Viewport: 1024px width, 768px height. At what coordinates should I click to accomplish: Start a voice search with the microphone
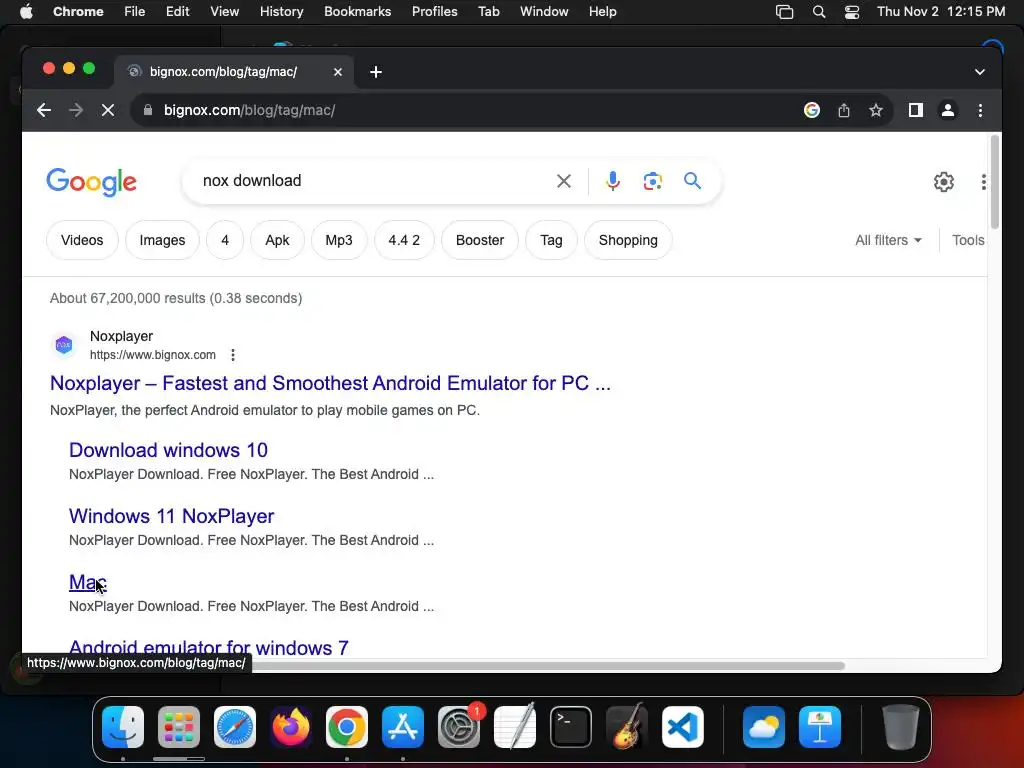point(613,181)
